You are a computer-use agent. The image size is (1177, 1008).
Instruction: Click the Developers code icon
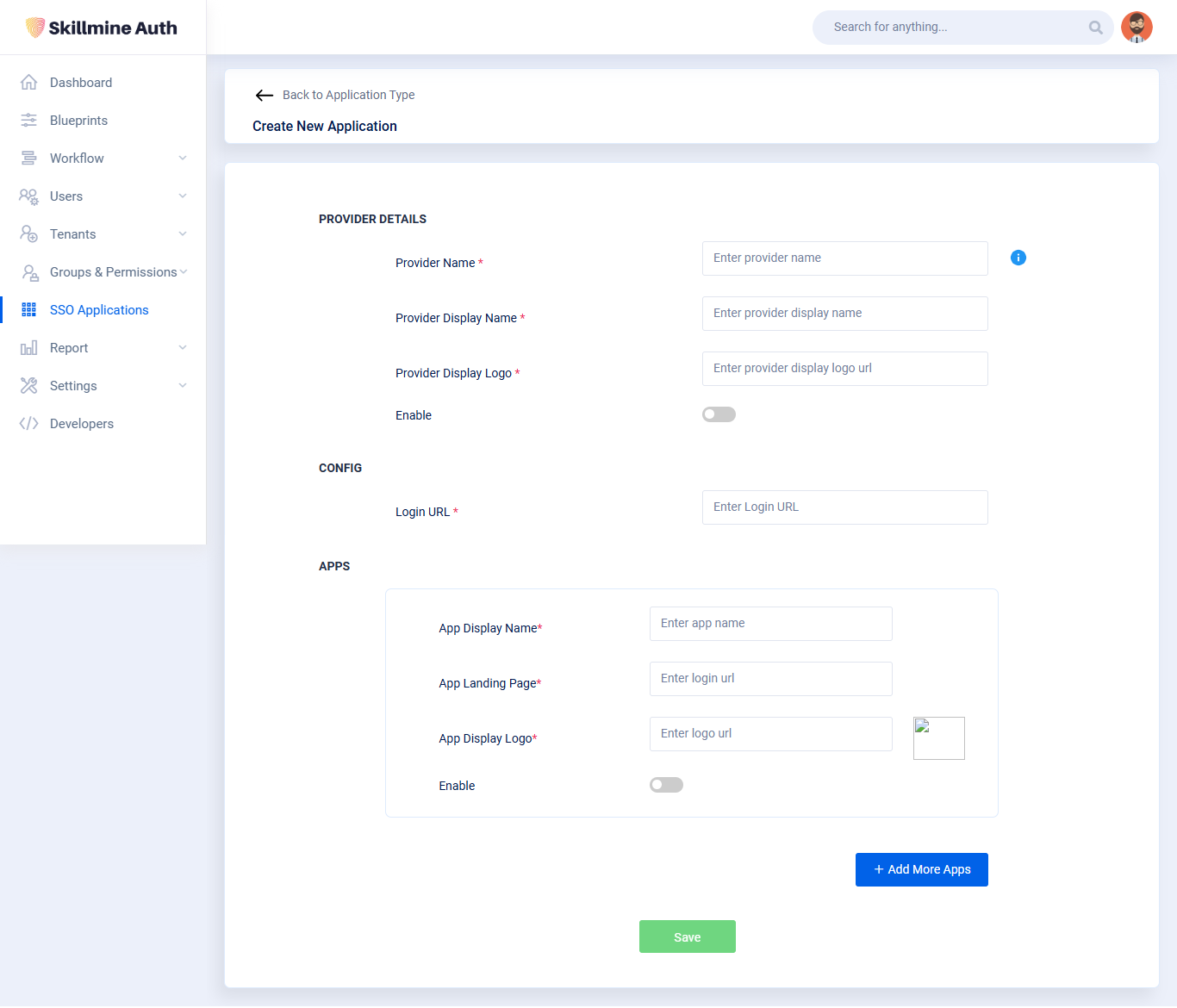pyautogui.click(x=29, y=424)
